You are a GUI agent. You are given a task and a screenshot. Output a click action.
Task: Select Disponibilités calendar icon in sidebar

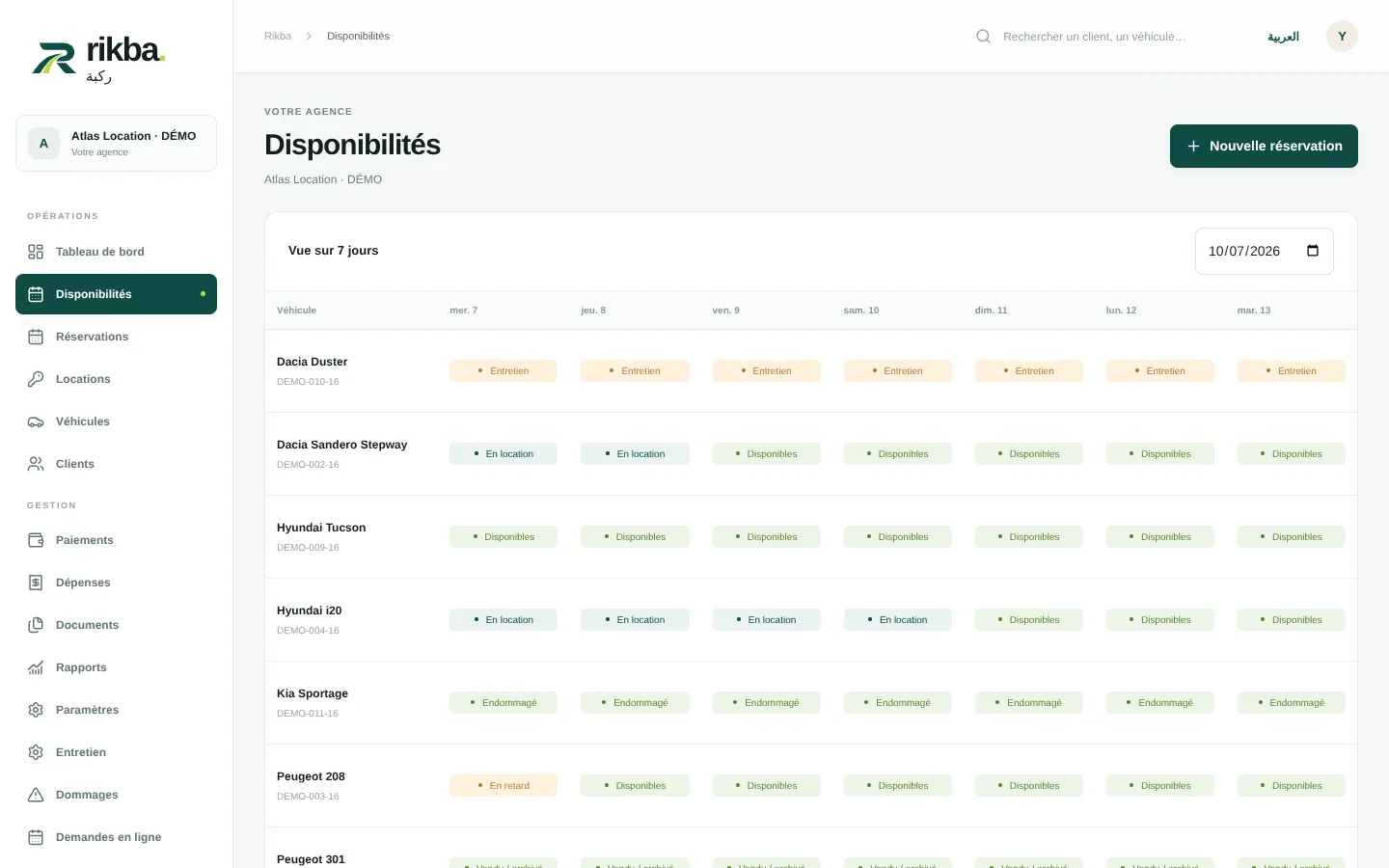tap(36, 294)
